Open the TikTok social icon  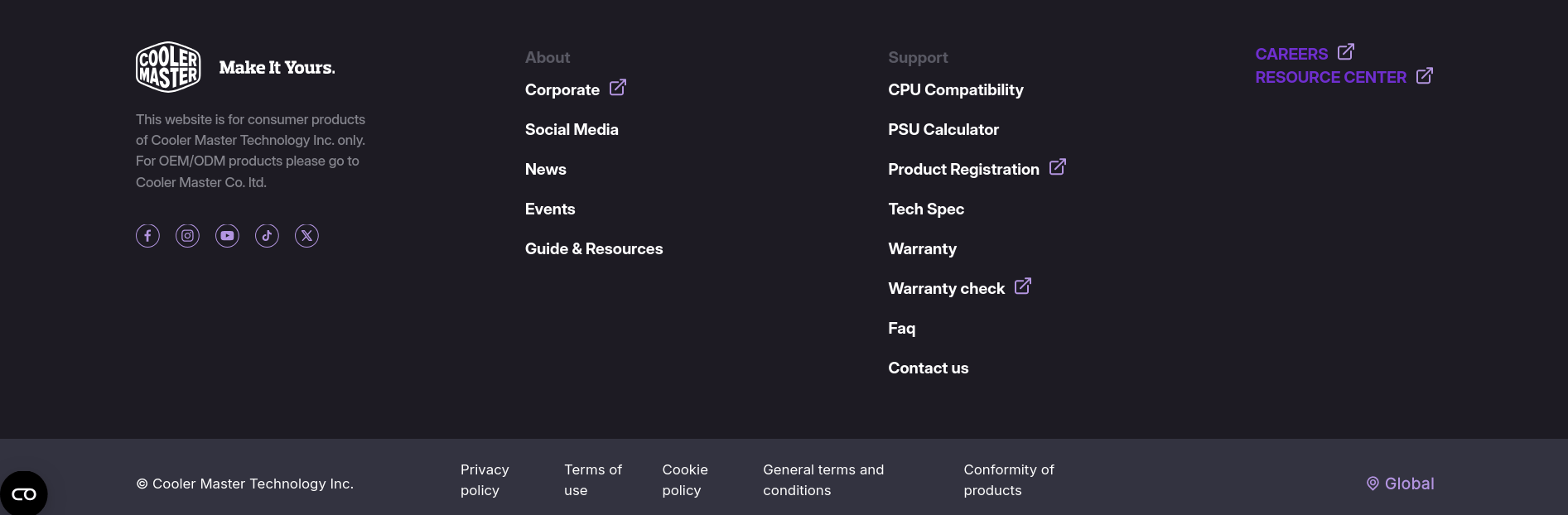point(267,236)
